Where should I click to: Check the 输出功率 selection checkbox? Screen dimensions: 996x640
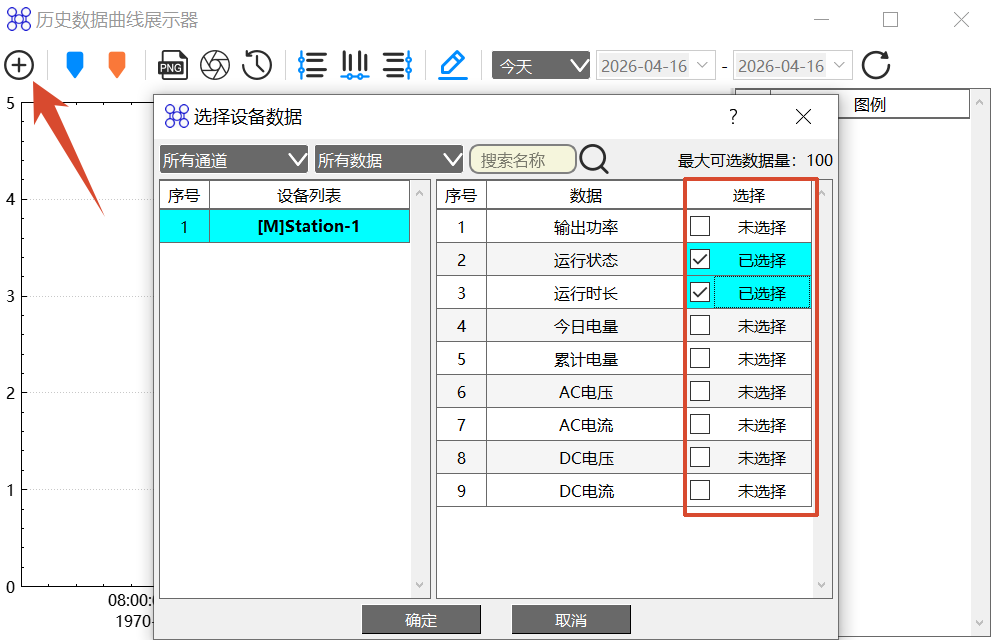(x=700, y=226)
